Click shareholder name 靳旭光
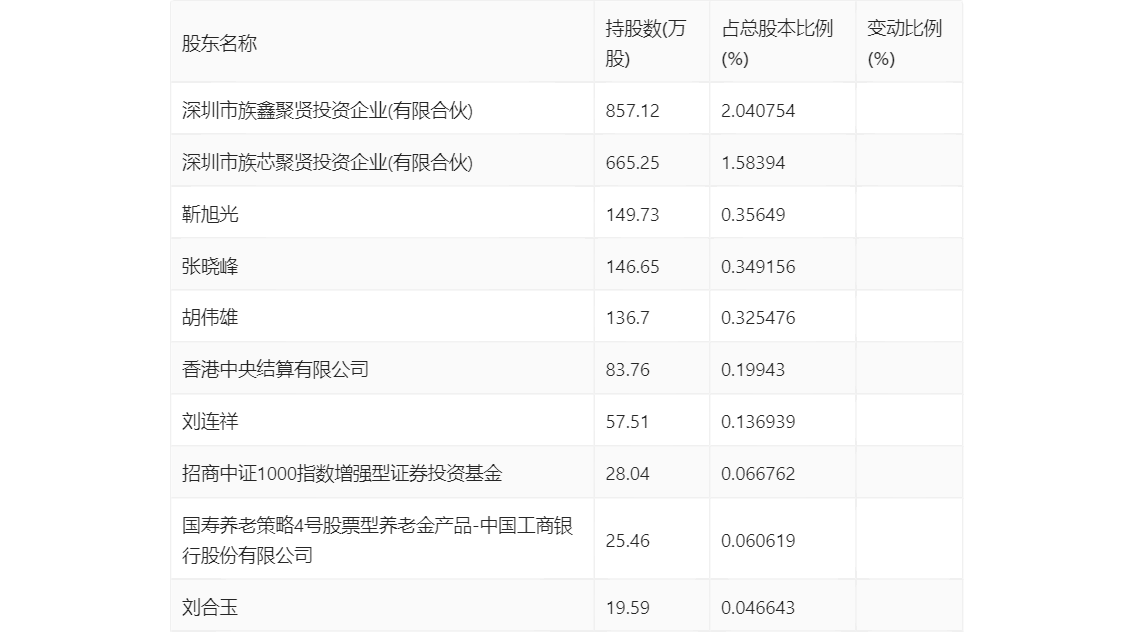The image size is (1134, 632). pos(210,215)
